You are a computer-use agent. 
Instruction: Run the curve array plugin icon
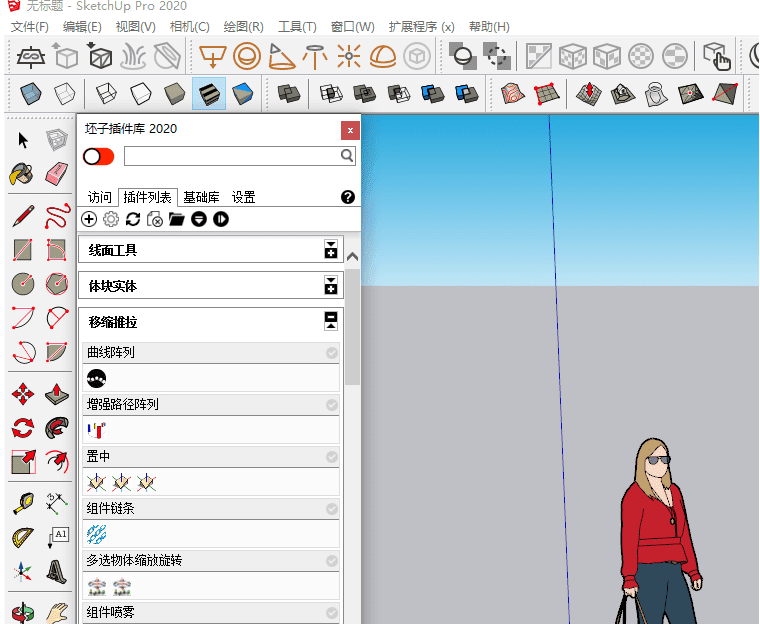[96, 378]
